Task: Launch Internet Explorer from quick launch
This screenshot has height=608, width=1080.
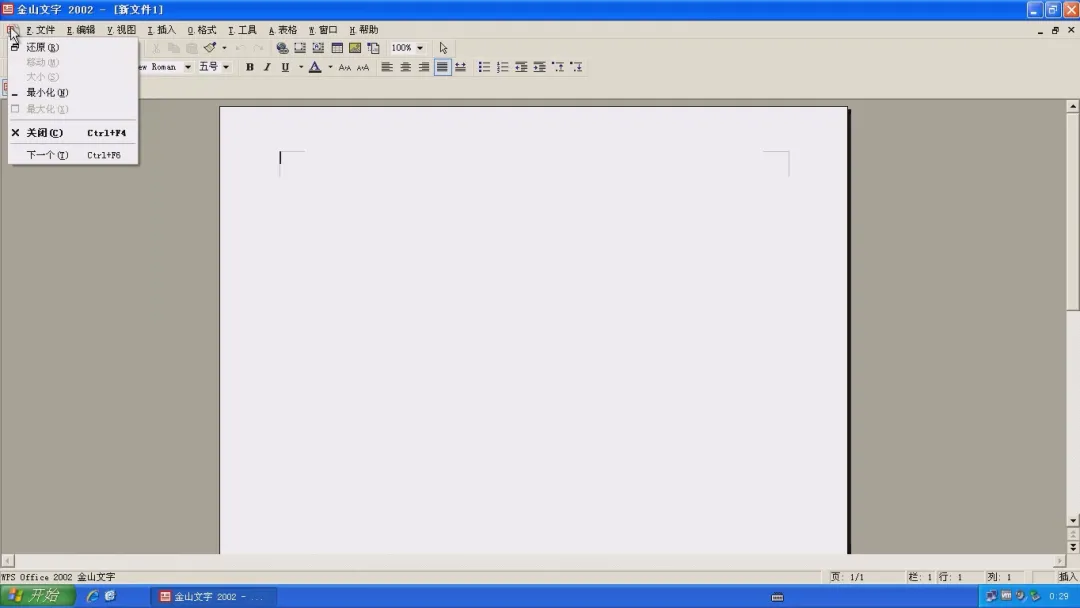Action: pyautogui.click(x=92, y=596)
